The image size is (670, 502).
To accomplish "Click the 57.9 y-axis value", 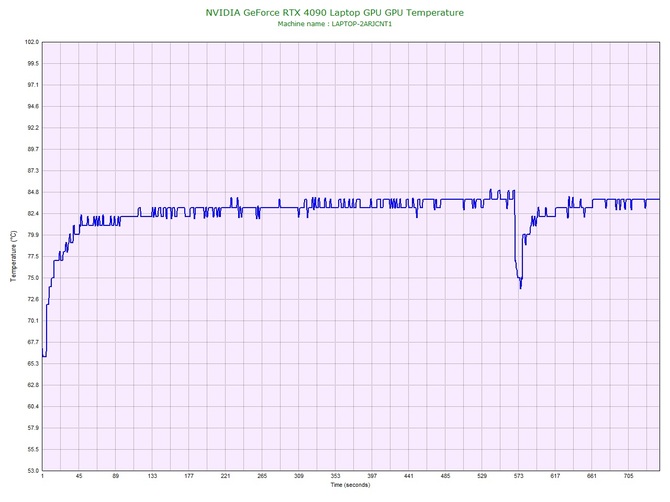I will click(33, 428).
